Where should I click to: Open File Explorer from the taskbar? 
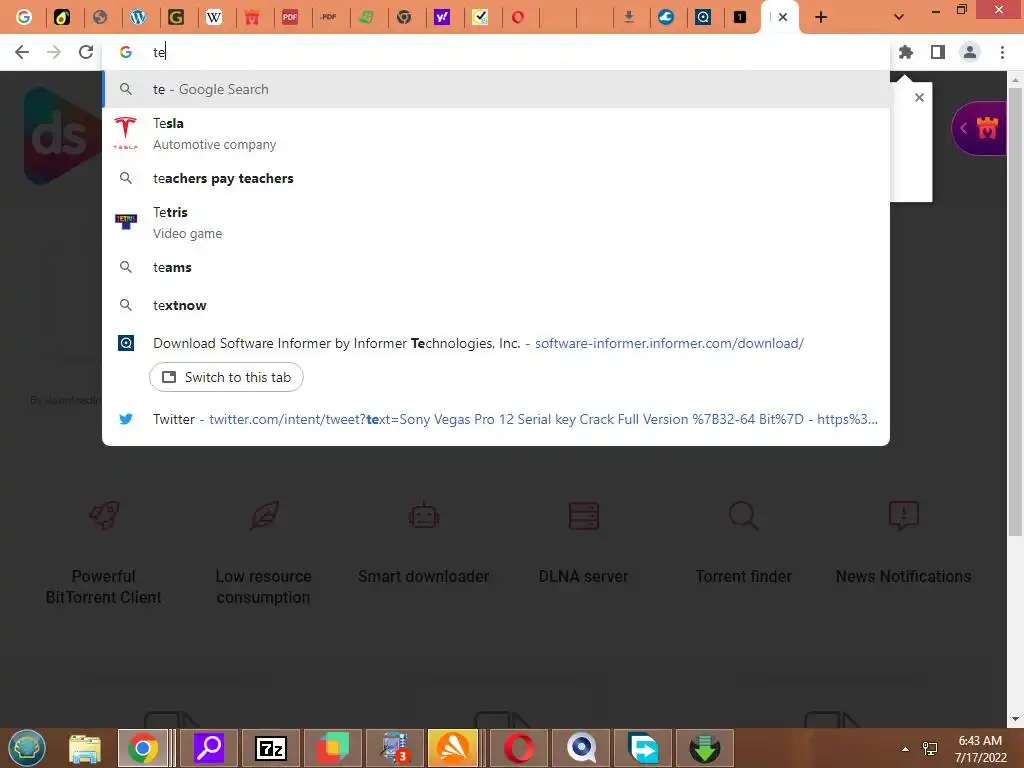click(x=85, y=748)
